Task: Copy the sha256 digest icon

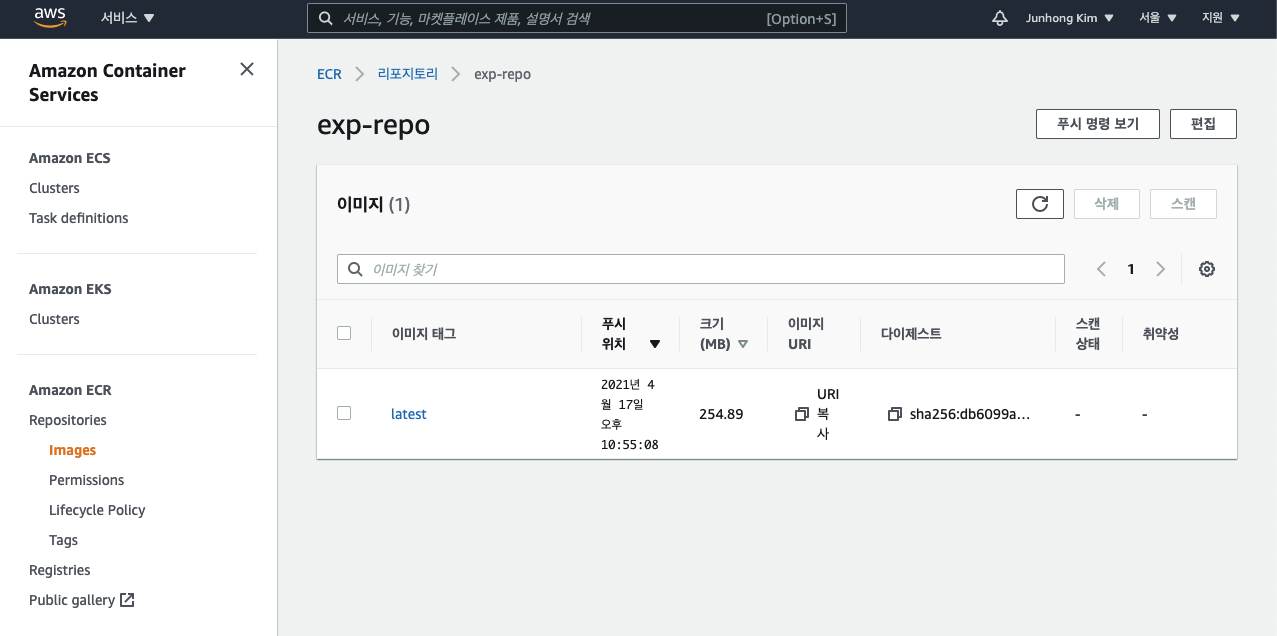Action: point(895,414)
